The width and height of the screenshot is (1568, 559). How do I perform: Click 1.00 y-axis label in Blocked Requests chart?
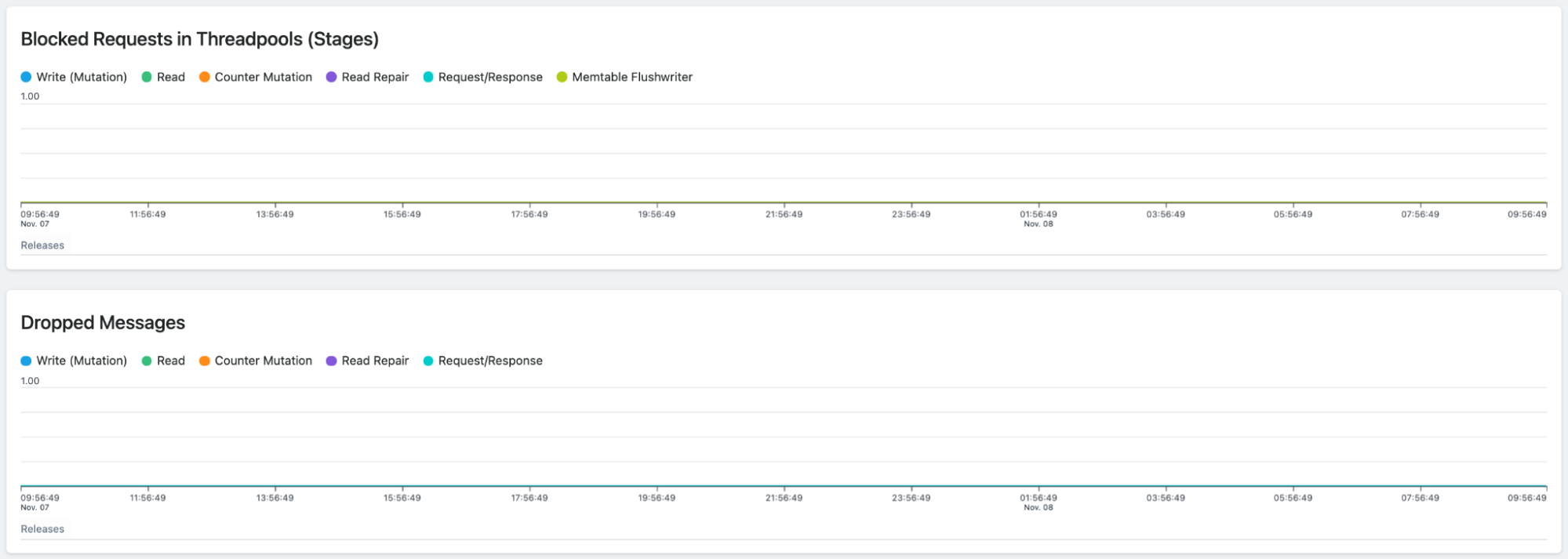pyautogui.click(x=30, y=96)
